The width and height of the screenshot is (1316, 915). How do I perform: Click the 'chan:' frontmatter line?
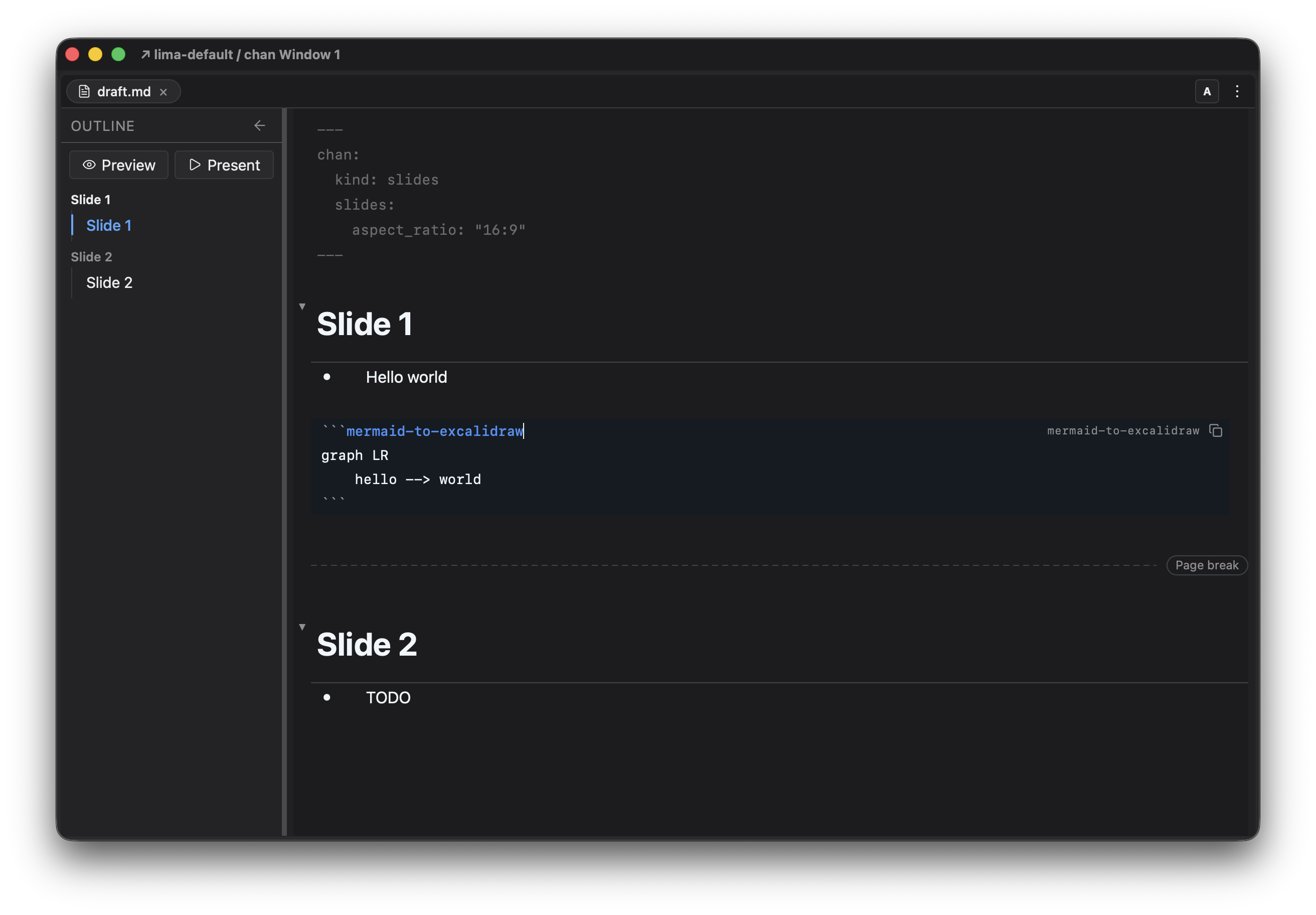tap(338, 155)
